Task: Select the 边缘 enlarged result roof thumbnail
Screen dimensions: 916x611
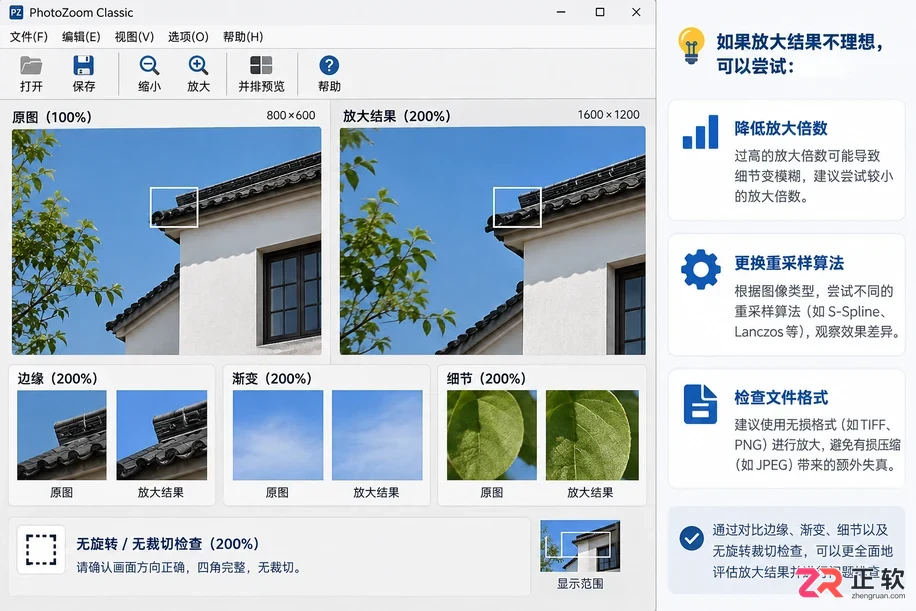Action: [x=162, y=435]
